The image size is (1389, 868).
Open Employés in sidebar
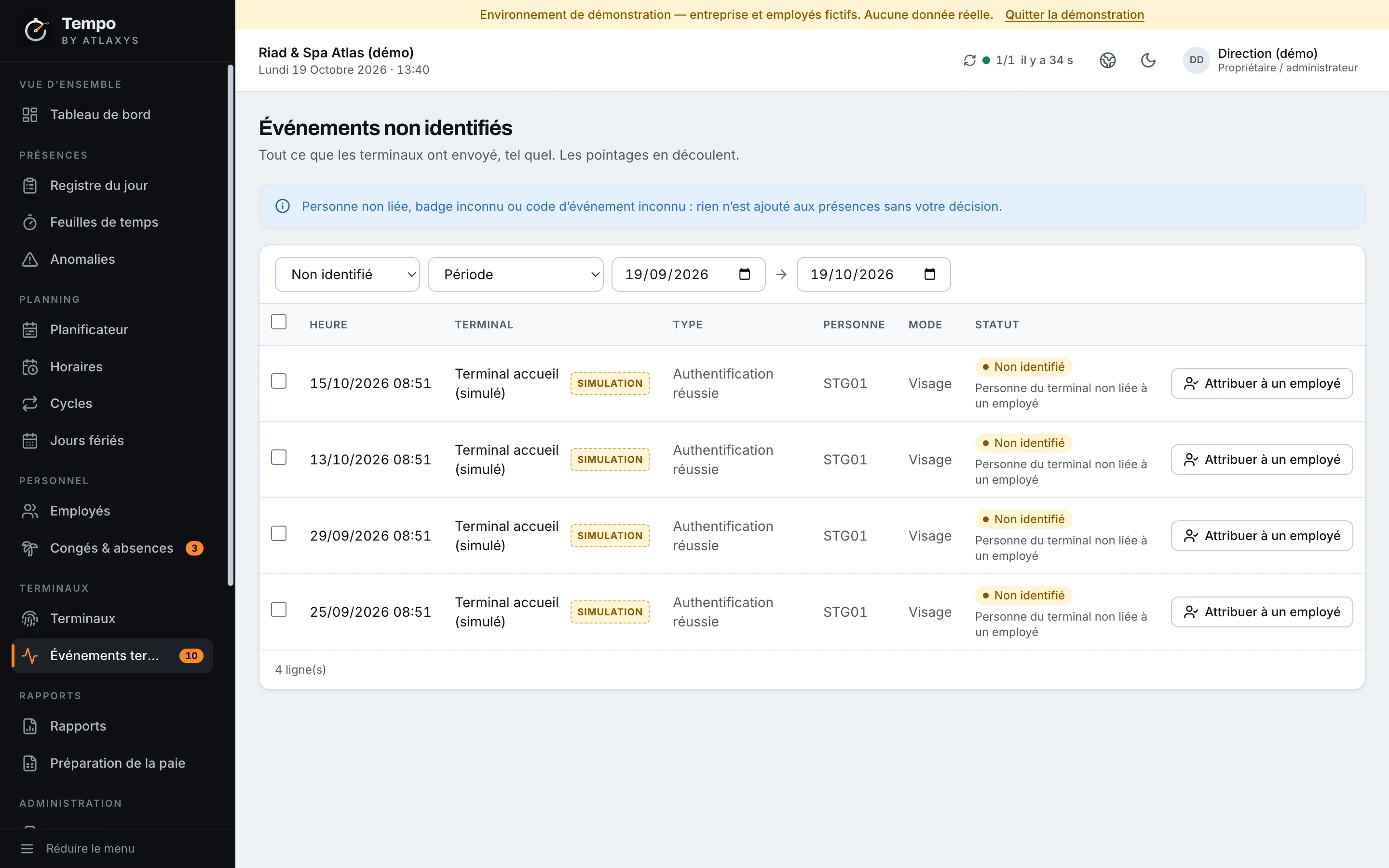tap(112, 511)
